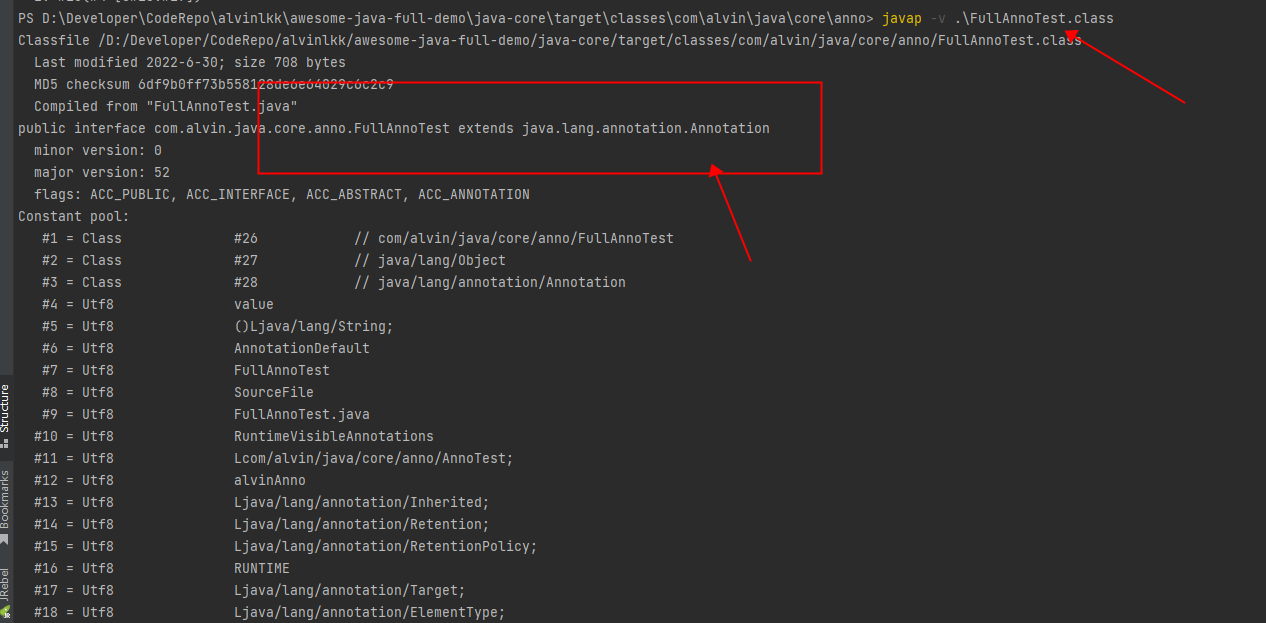Click the MD5 checksum line
The image size is (1266, 623).
214,84
